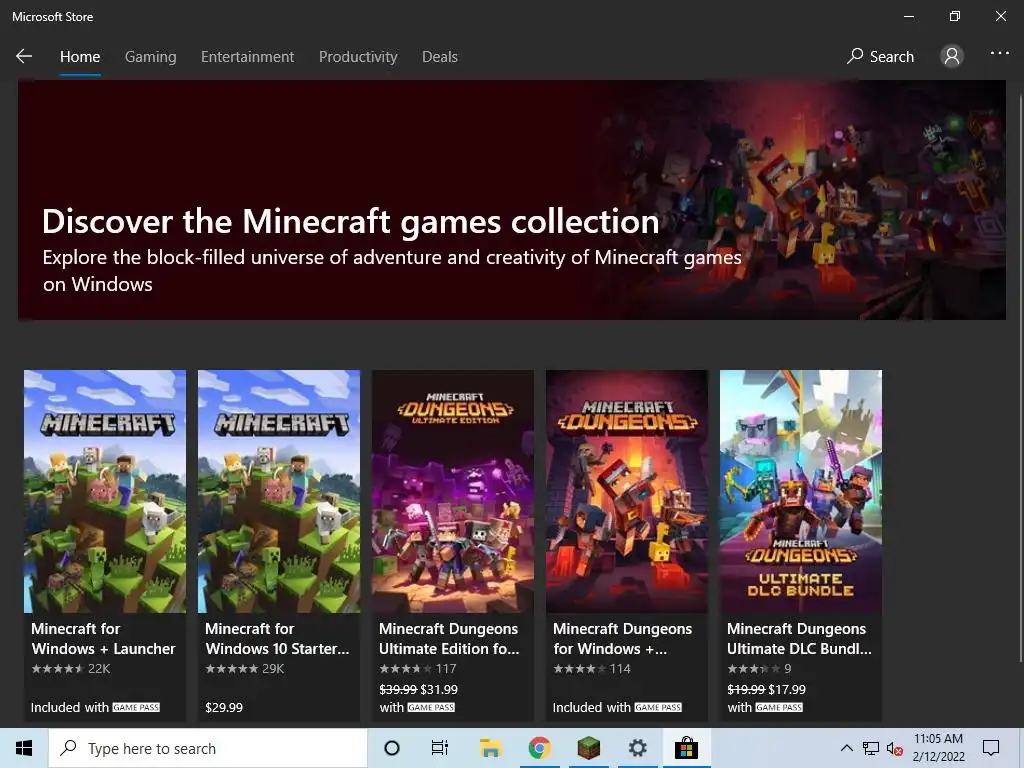
Task: Select Microsoft Store taskbar icon
Action: pos(686,748)
